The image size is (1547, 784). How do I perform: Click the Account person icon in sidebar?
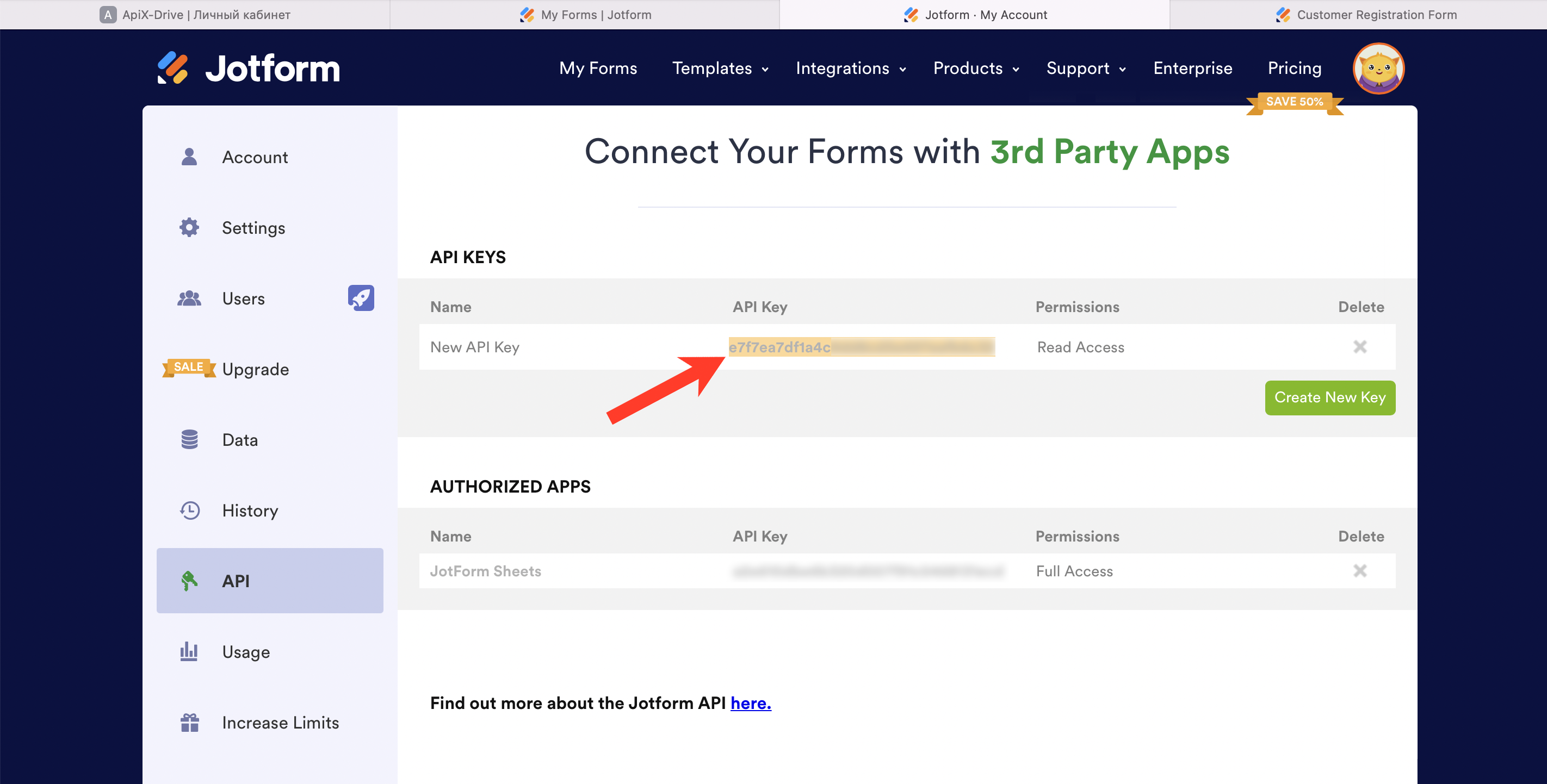(189, 157)
